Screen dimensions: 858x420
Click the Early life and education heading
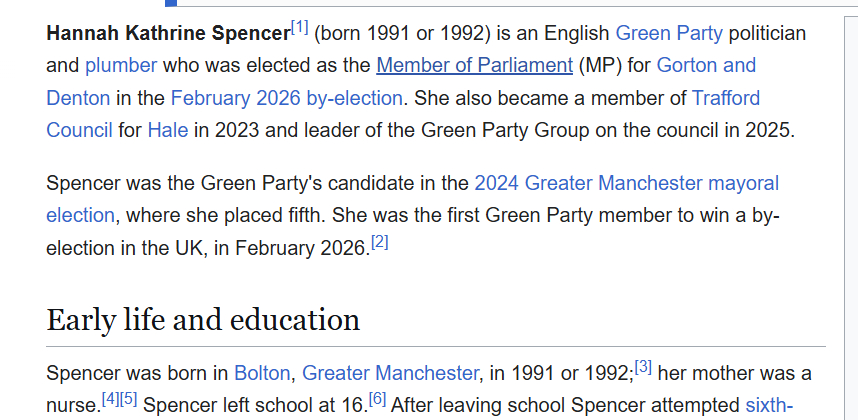click(203, 320)
